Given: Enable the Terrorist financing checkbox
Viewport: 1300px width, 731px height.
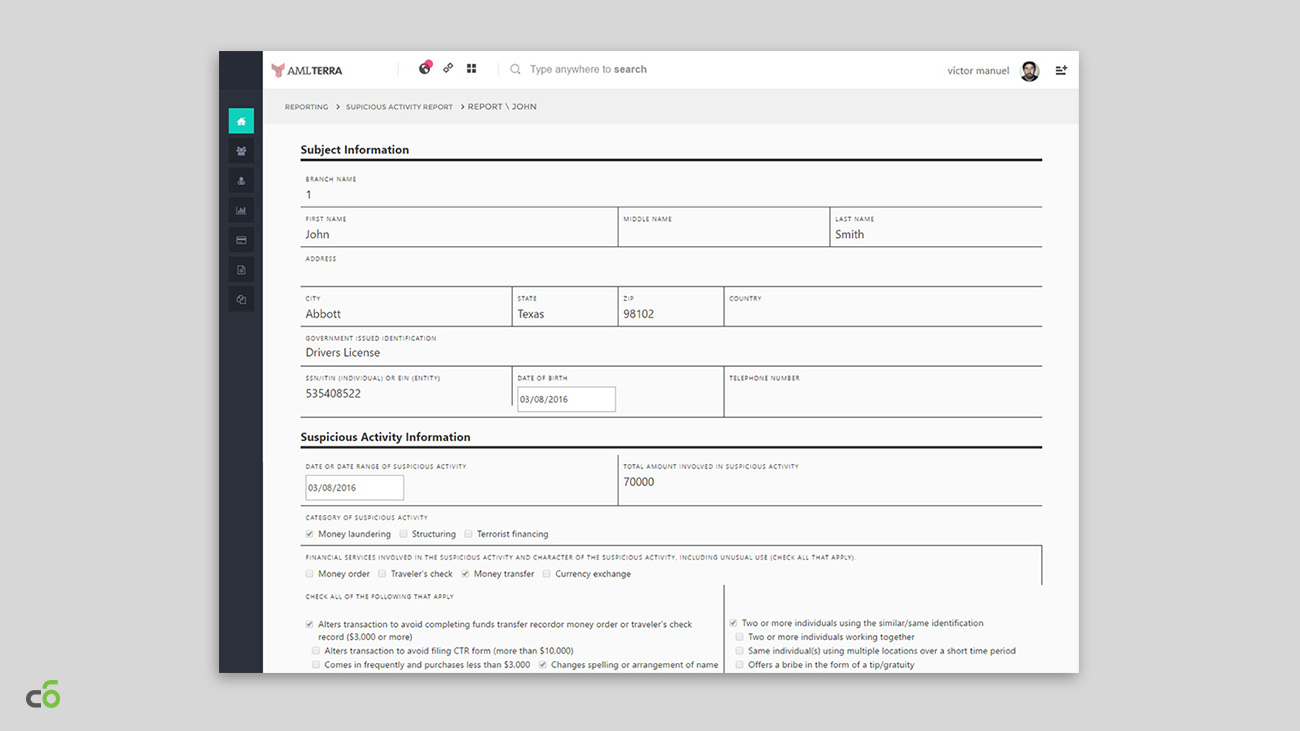Looking at the screenshot, I should [468, 534].
